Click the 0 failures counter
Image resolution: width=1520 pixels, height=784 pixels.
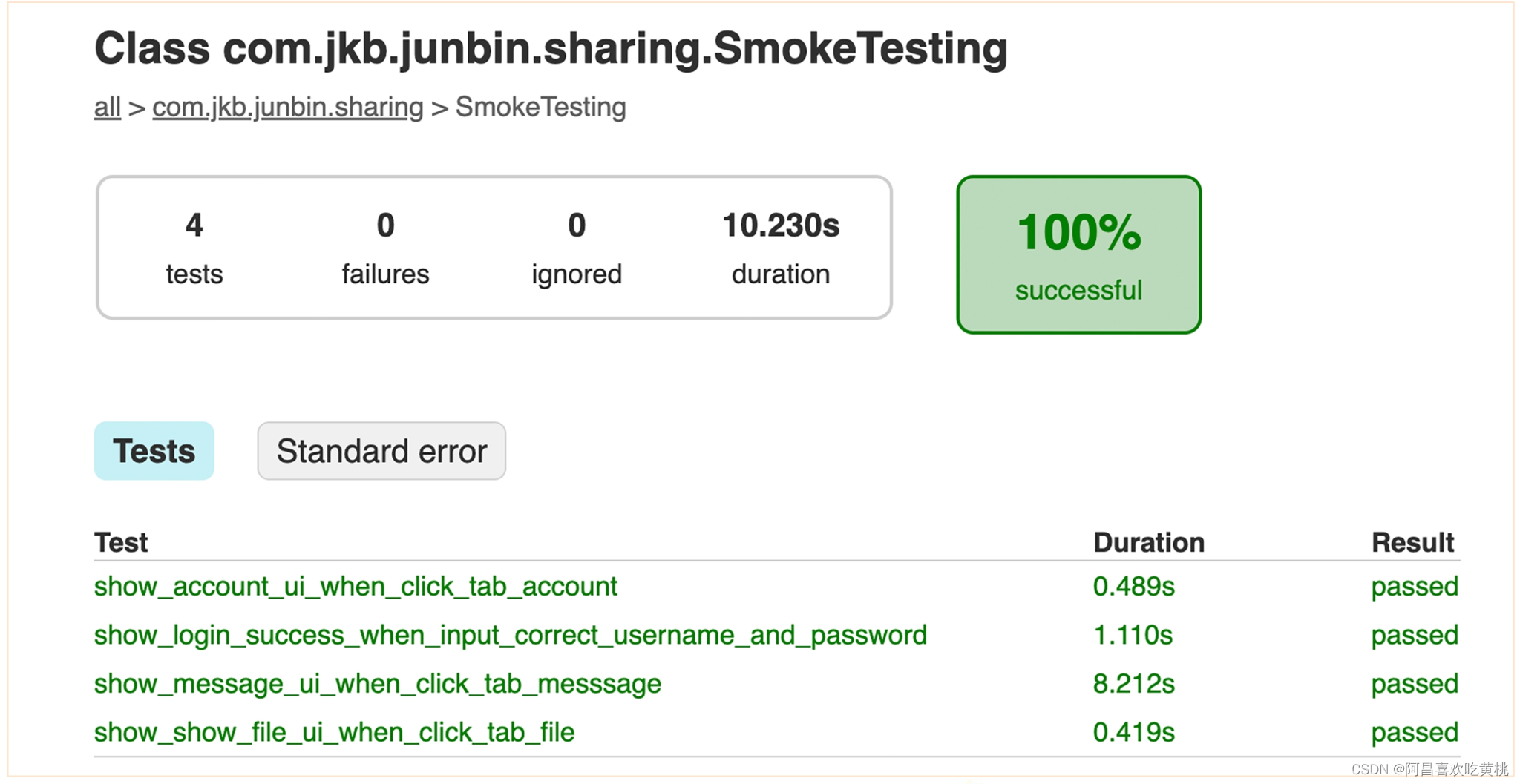[385, 248]
